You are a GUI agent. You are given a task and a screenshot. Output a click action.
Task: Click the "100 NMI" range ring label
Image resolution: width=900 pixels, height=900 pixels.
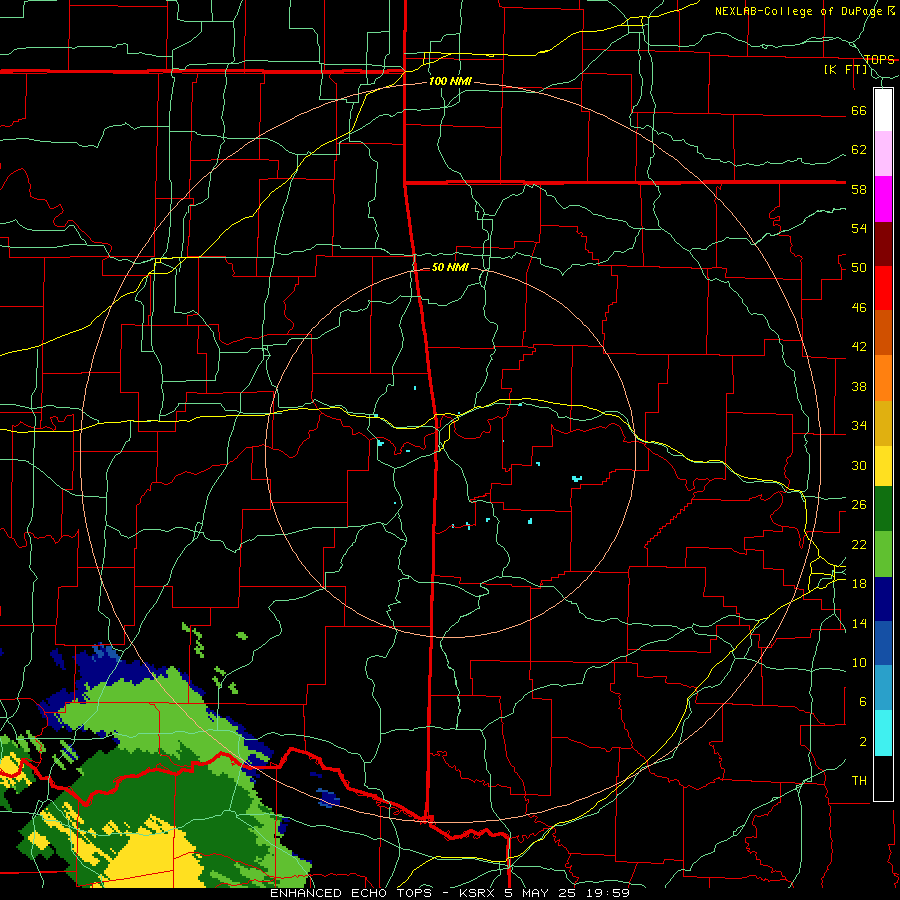point(450,81)
